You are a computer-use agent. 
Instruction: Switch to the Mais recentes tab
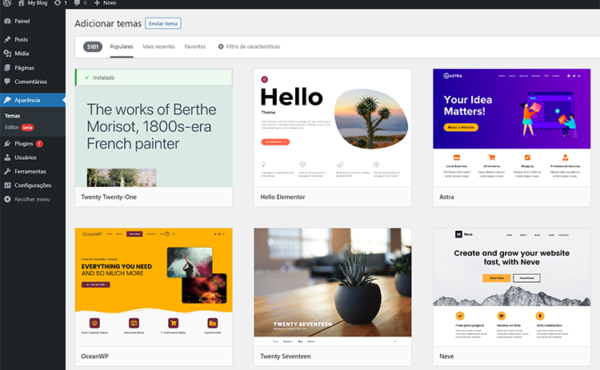coord(159,47)
